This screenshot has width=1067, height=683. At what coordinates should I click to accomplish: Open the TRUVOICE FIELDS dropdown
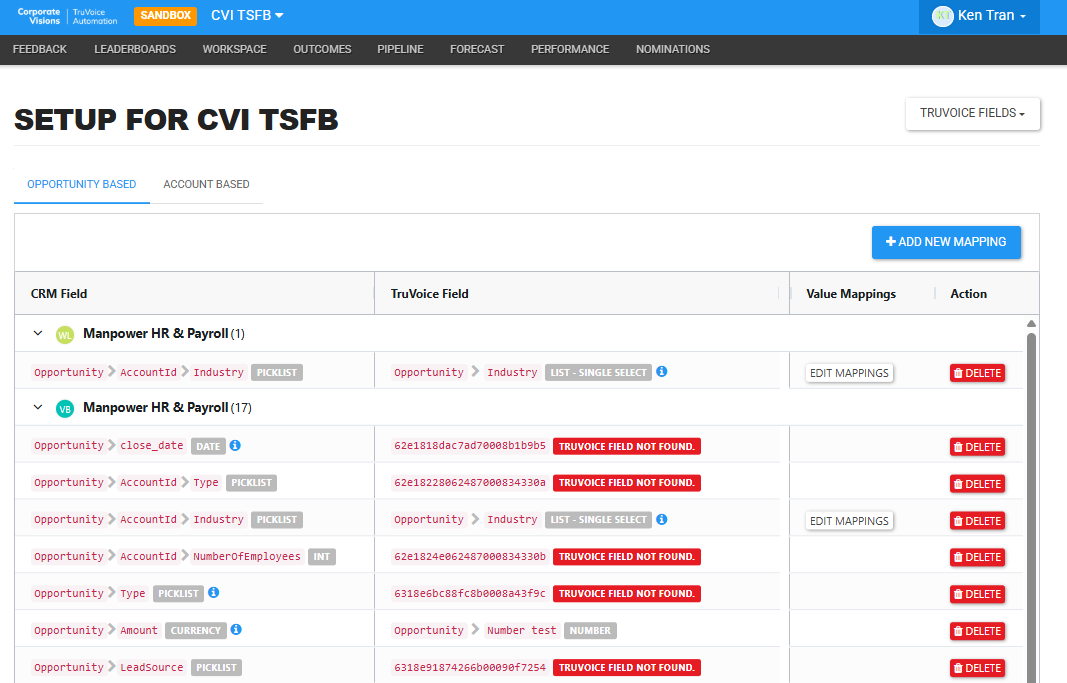(x=972, y=114)
